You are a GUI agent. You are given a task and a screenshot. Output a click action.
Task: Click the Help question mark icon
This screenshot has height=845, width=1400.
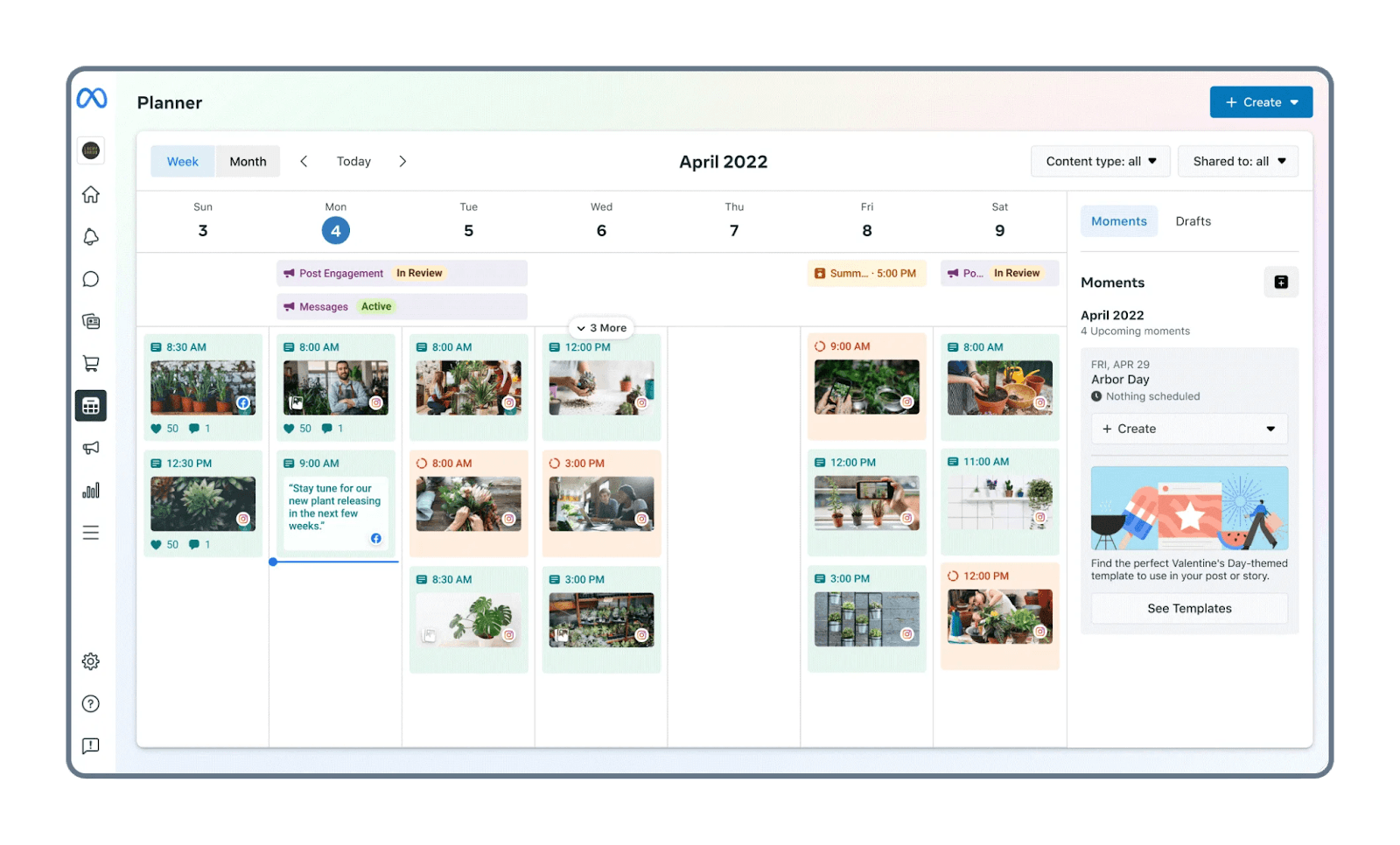(x=91, y=703)
